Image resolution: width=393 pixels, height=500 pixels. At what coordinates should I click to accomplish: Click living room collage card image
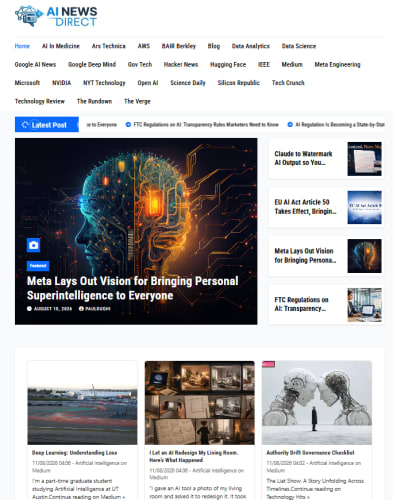[x=199, y=403]
